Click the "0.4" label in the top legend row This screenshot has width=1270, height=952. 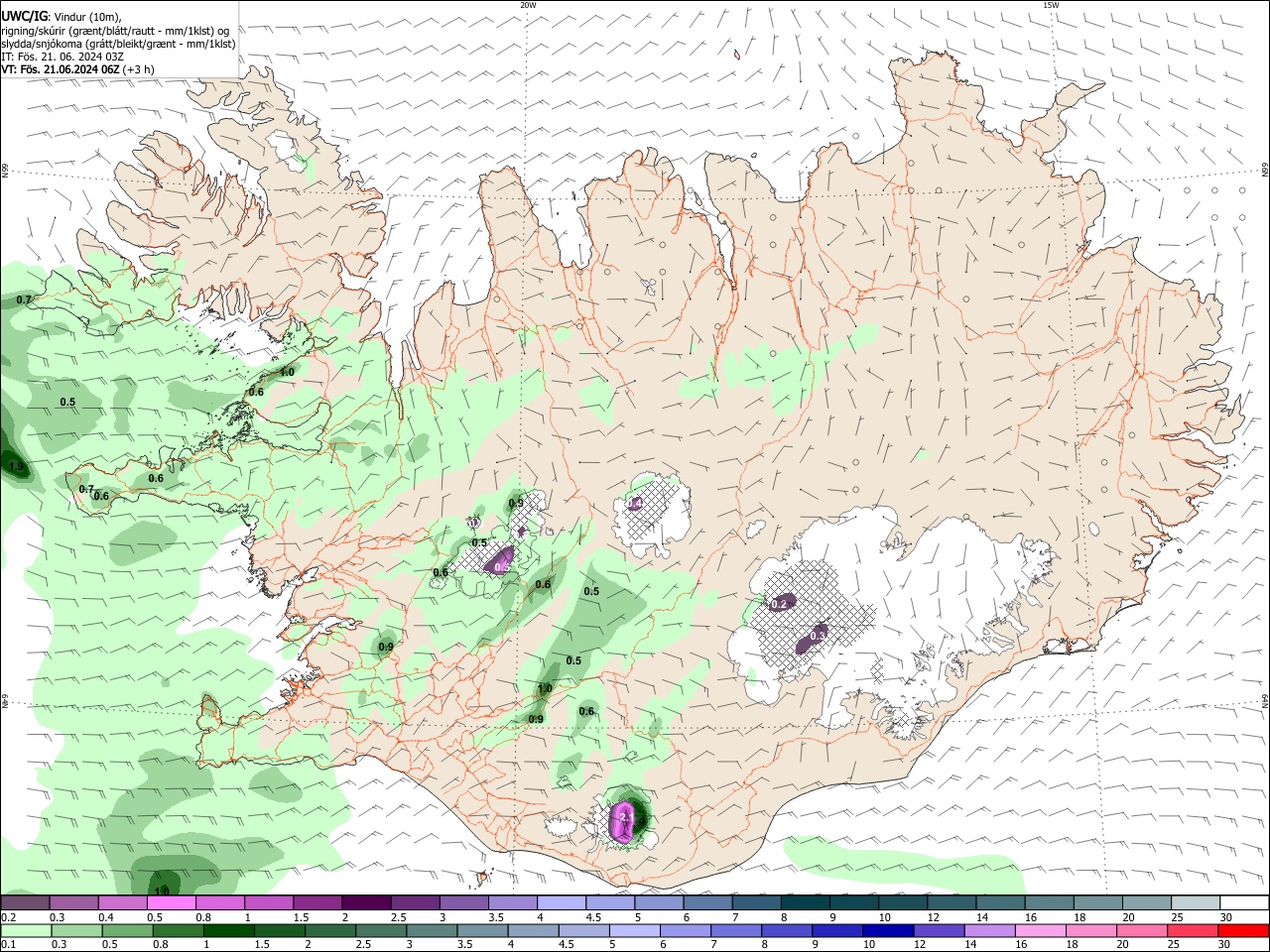click(105, 917)
